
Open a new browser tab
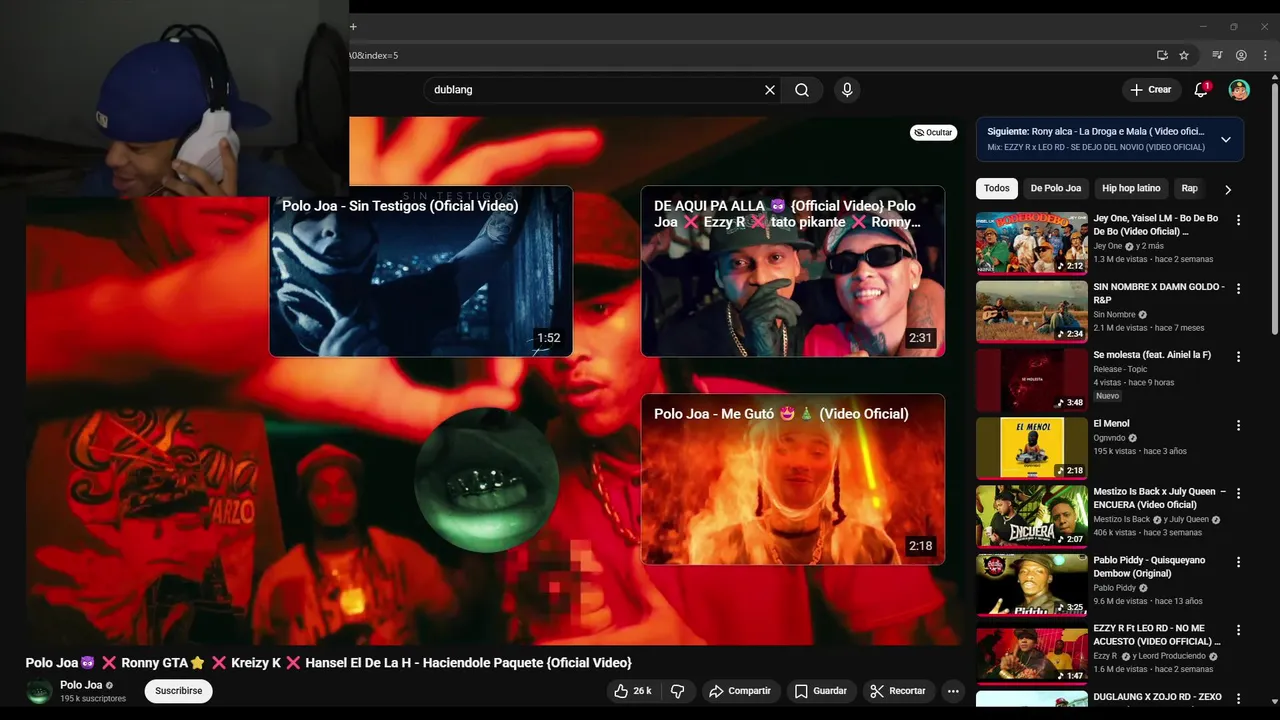pos(353,27)
